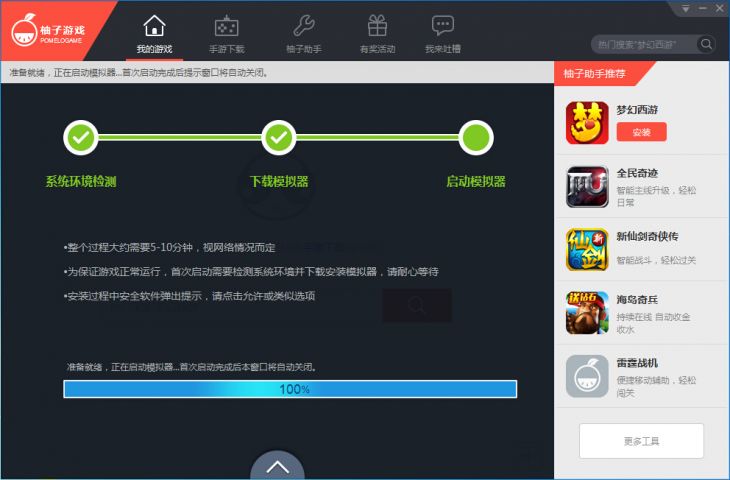Open the 新仙剑奇侠传 game icon
The width and height of the screenshot is (730, 480).
[x=587, y=249]
